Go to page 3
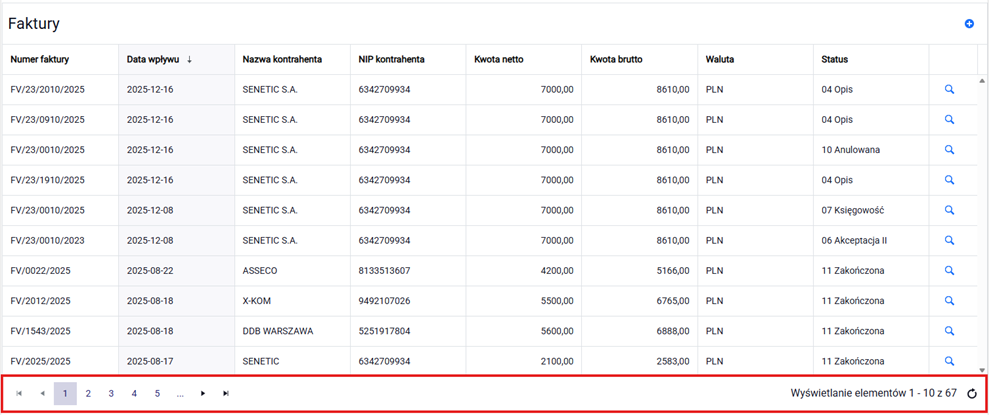 point(111,393)
